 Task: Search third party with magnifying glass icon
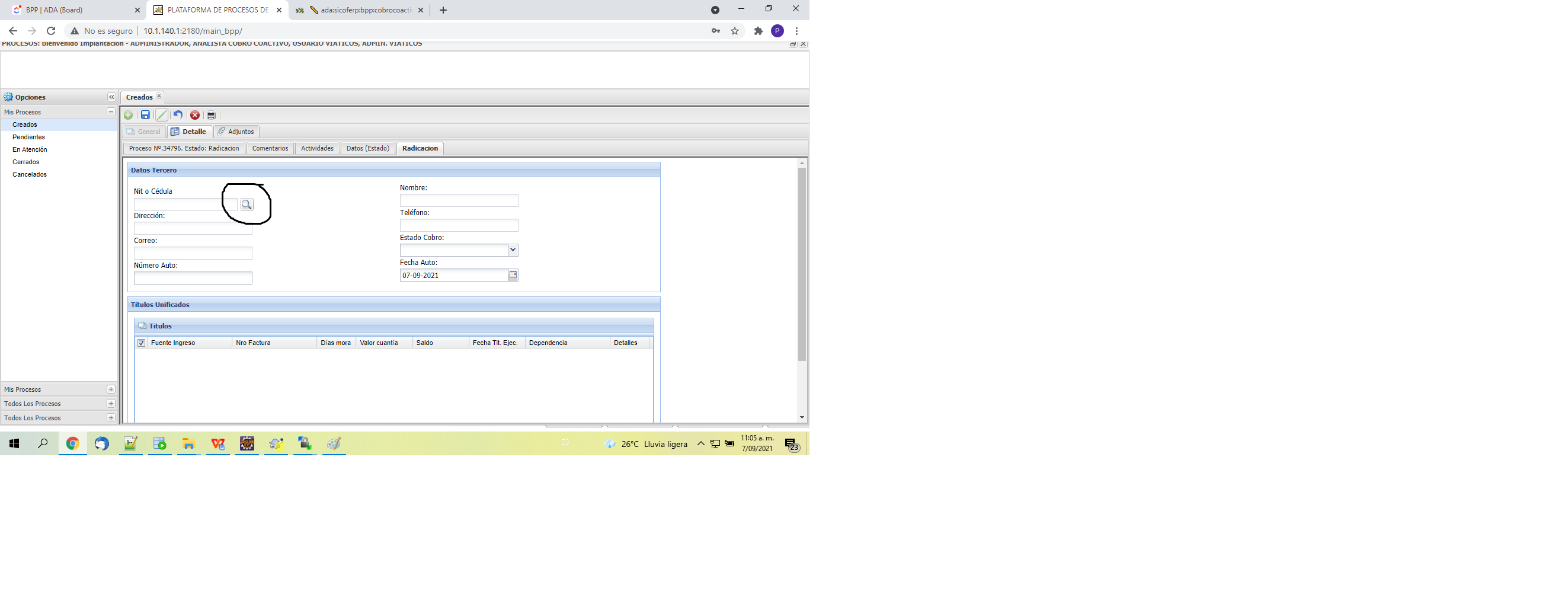pos(247,205)
